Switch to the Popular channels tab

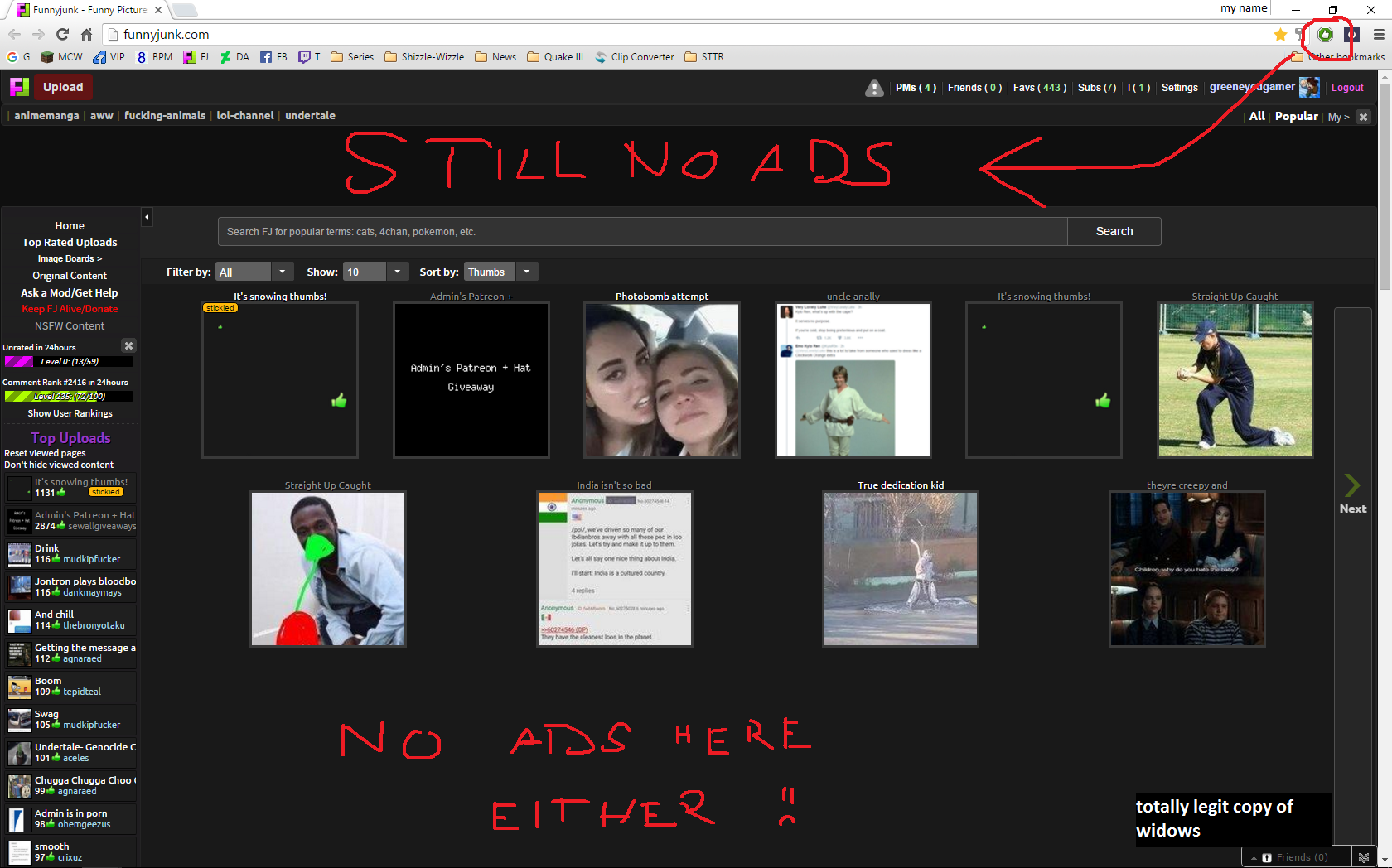tap(1296, 116)
